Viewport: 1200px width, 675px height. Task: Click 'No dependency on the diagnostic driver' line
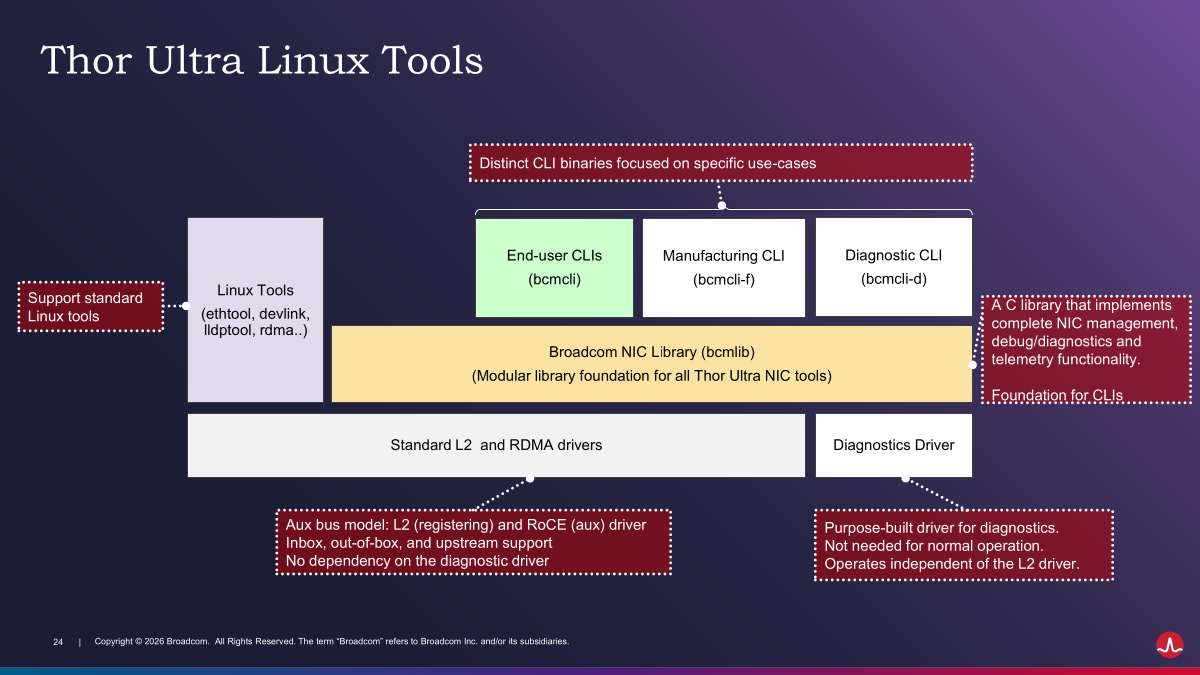coord(417,561)
